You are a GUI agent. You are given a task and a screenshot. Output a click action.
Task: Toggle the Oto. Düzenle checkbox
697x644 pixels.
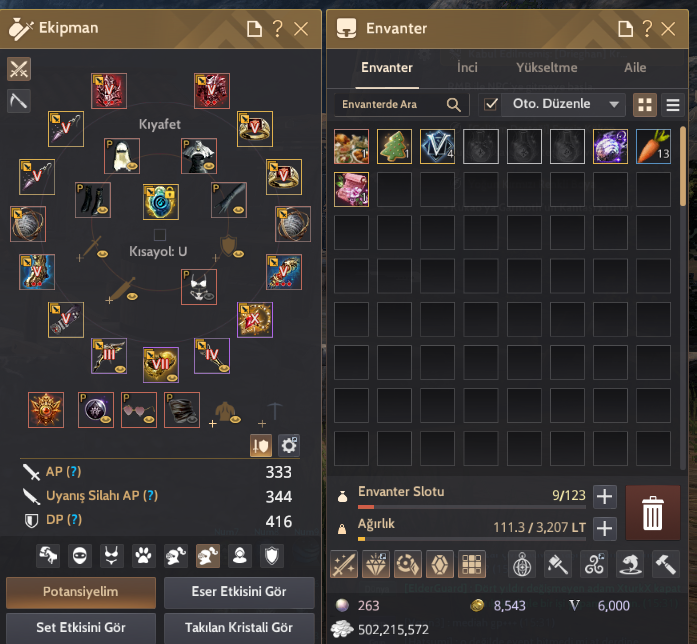coord(491,104)
